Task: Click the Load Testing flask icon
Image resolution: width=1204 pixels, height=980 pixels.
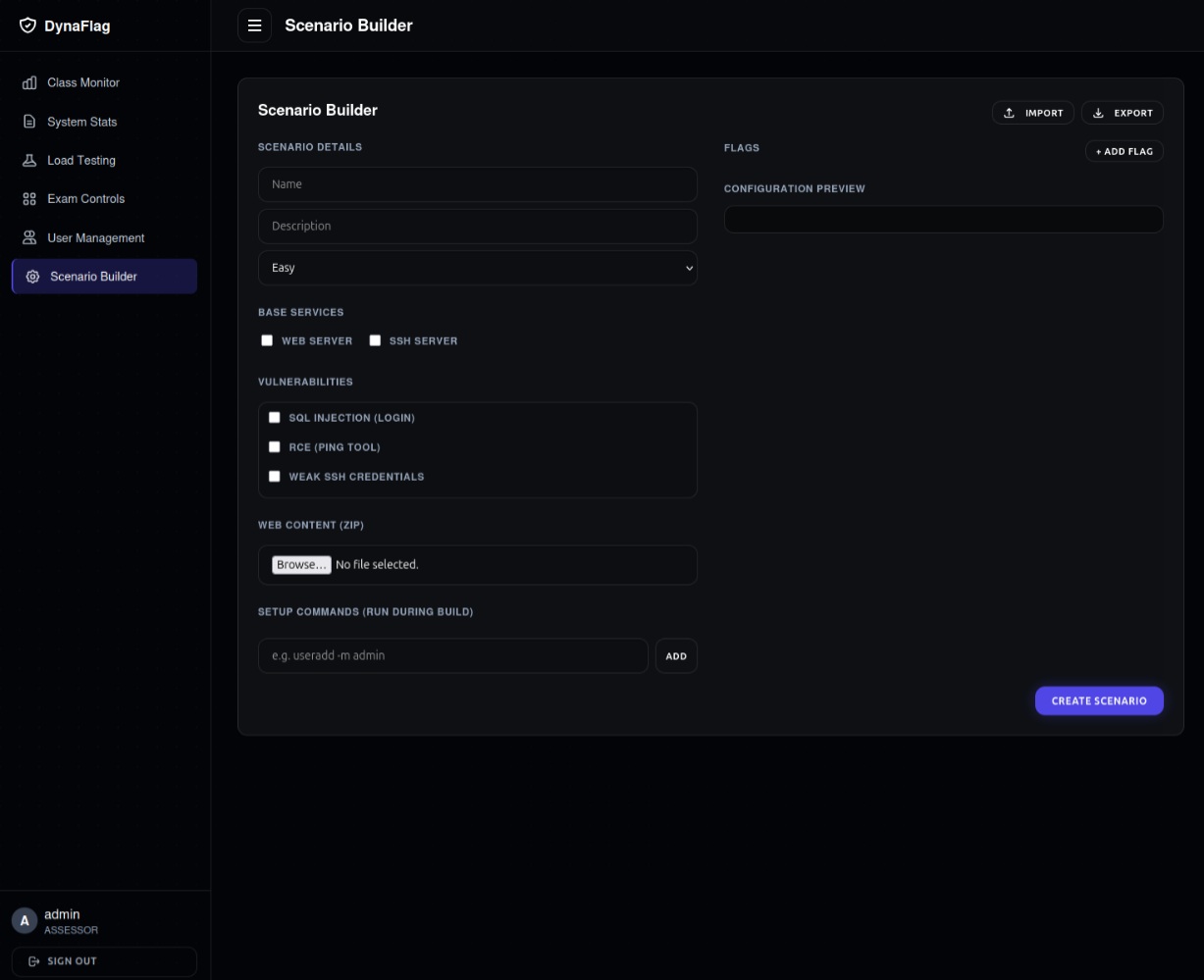Action: tap(29, 160)
